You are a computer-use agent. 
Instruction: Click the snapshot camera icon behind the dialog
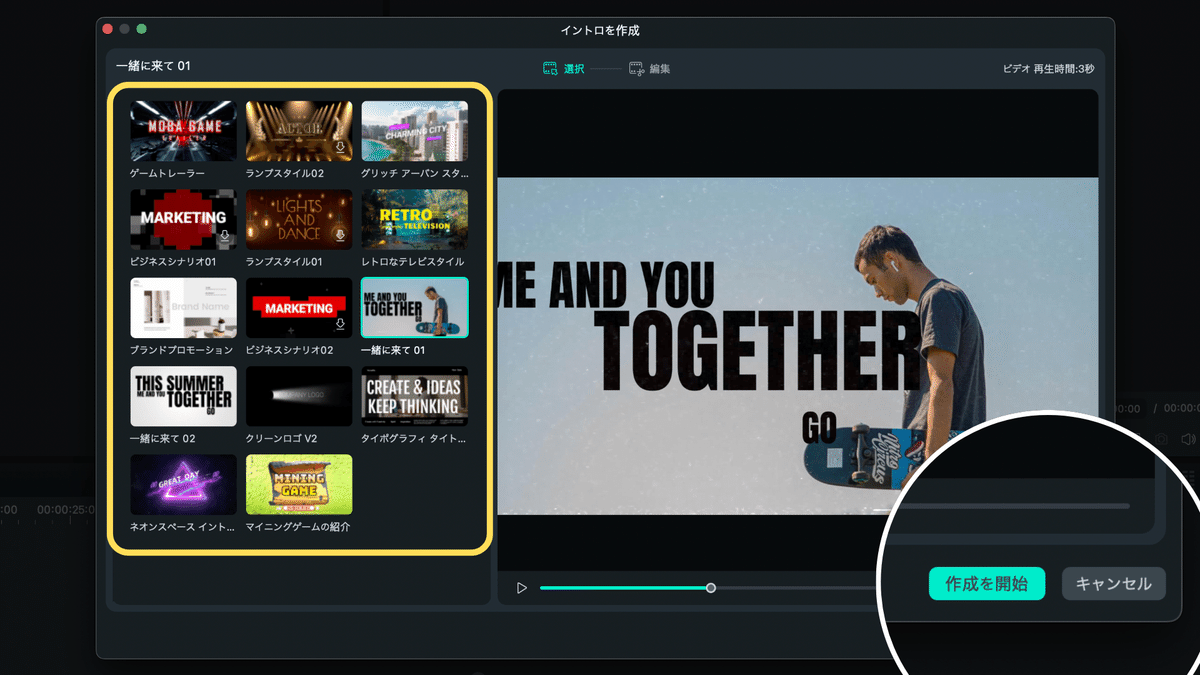[1162, 439]
